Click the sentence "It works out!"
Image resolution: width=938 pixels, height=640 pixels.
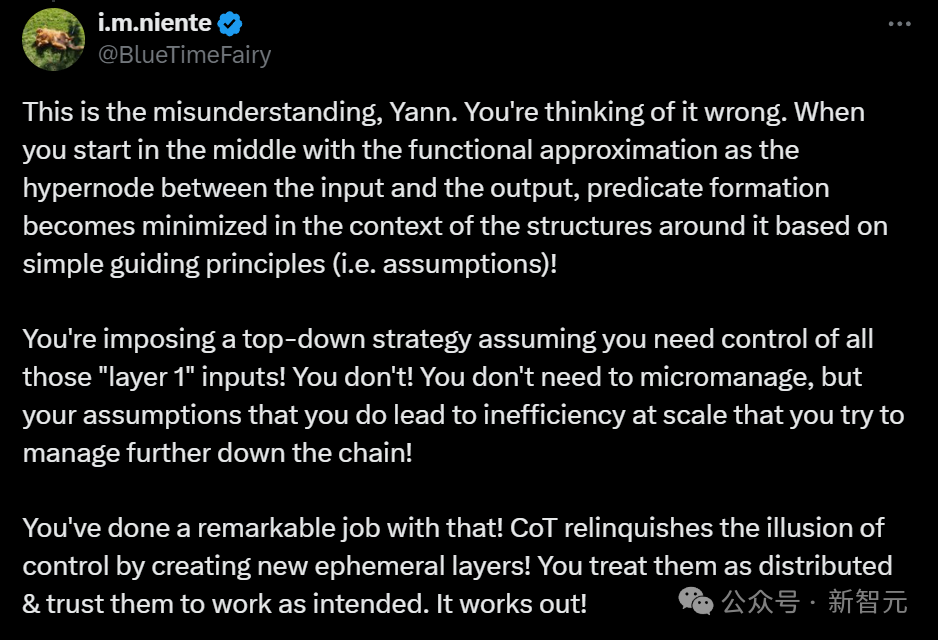511,604
